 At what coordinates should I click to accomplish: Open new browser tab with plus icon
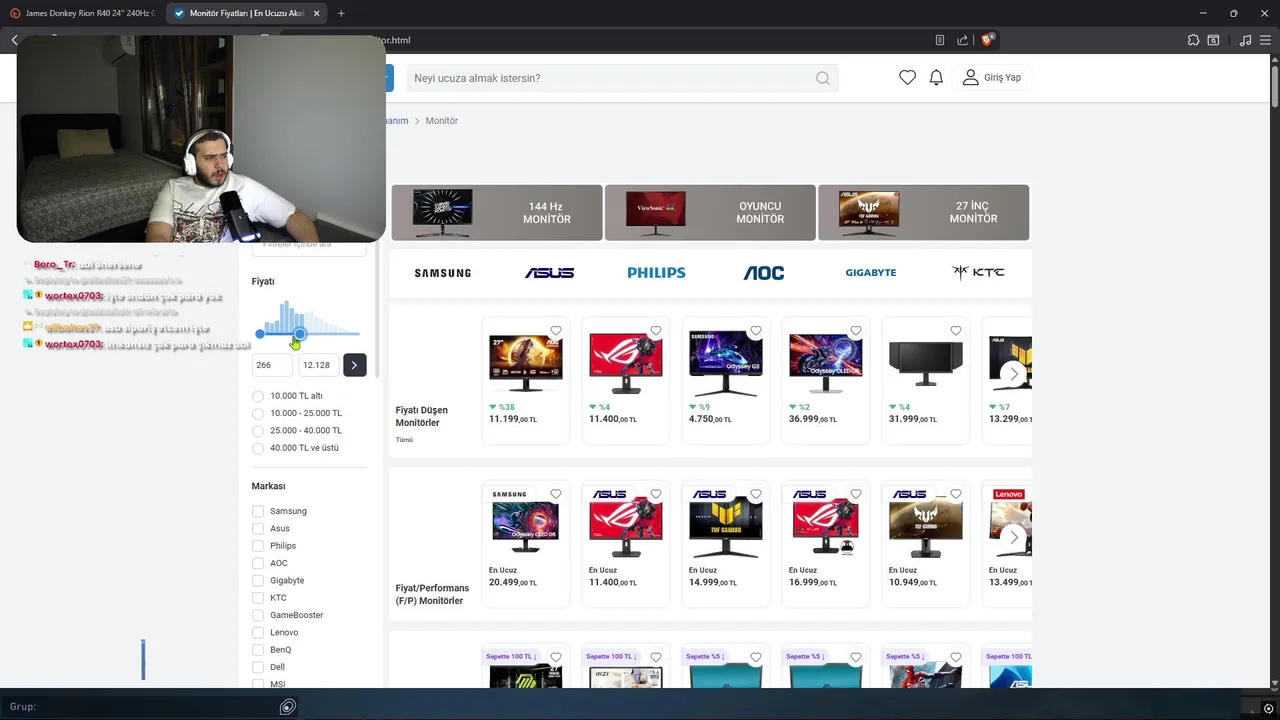point(341,13)
